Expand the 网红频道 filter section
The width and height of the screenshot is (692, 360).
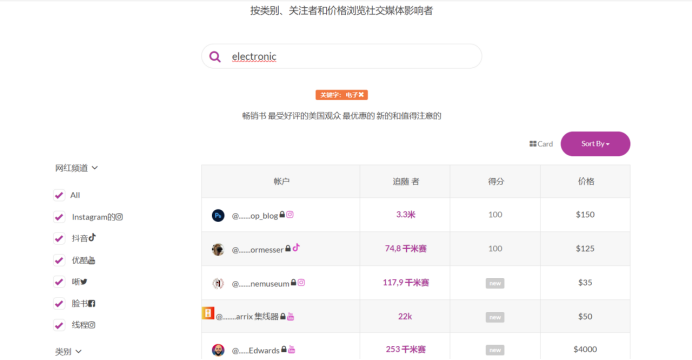[x=76, y=168]
